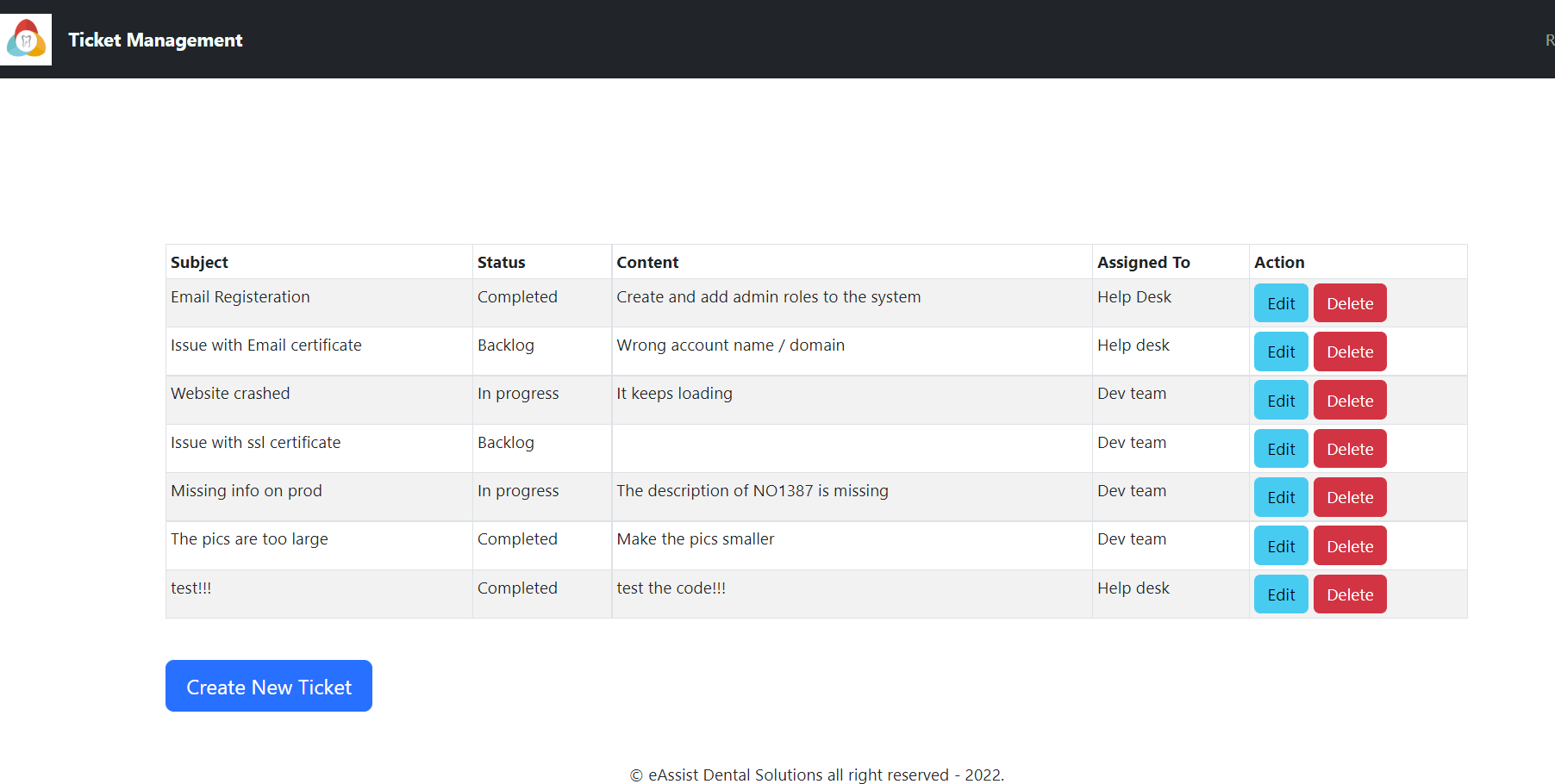Viewport: 1555px width, 784px height.
Task: Edit the Email Registeration ticket
Action: coord(1280,302)
